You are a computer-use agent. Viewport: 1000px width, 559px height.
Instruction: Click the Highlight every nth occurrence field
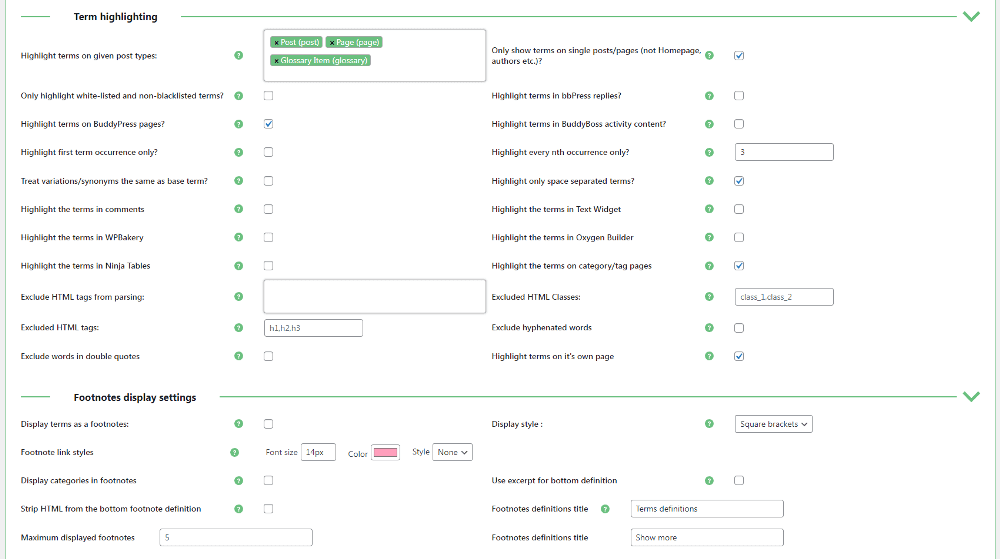(784, 153)
